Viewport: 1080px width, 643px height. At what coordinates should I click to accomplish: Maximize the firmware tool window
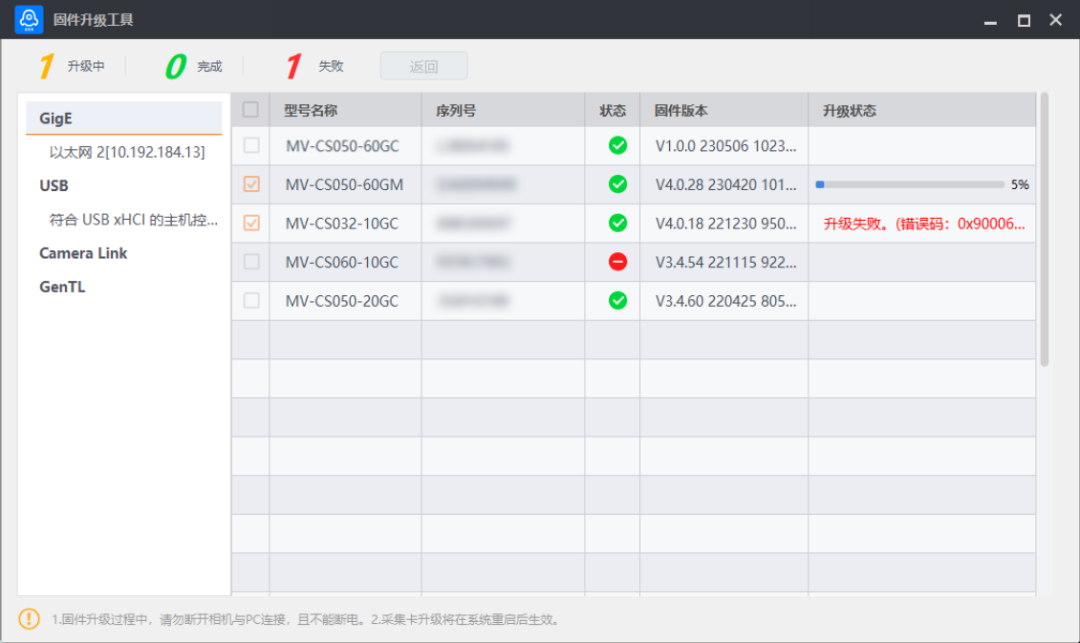[x=1023, y=20]
